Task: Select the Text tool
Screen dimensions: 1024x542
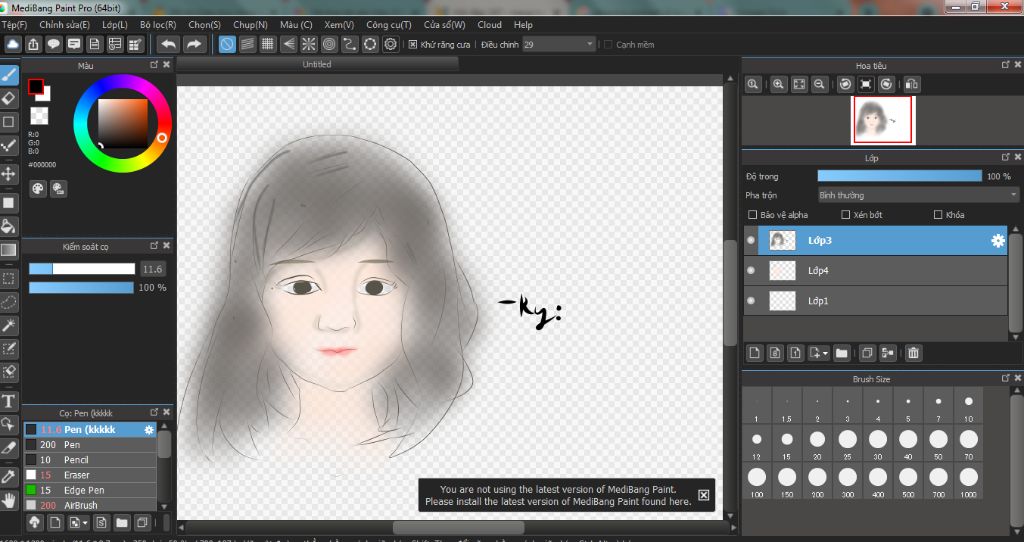Action: click(x=8, y=401)
